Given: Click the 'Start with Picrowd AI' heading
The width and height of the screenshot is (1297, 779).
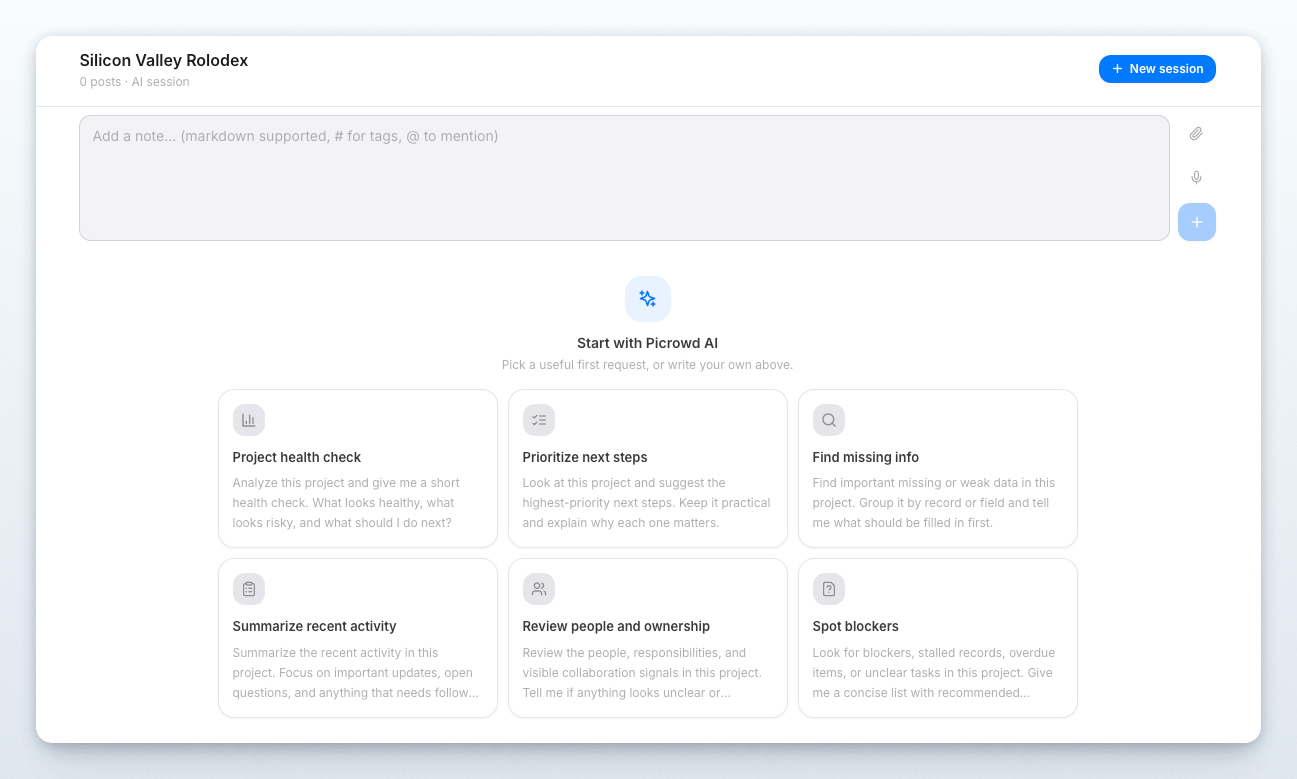Looking at the screenshot, I should tap(648, 343).
